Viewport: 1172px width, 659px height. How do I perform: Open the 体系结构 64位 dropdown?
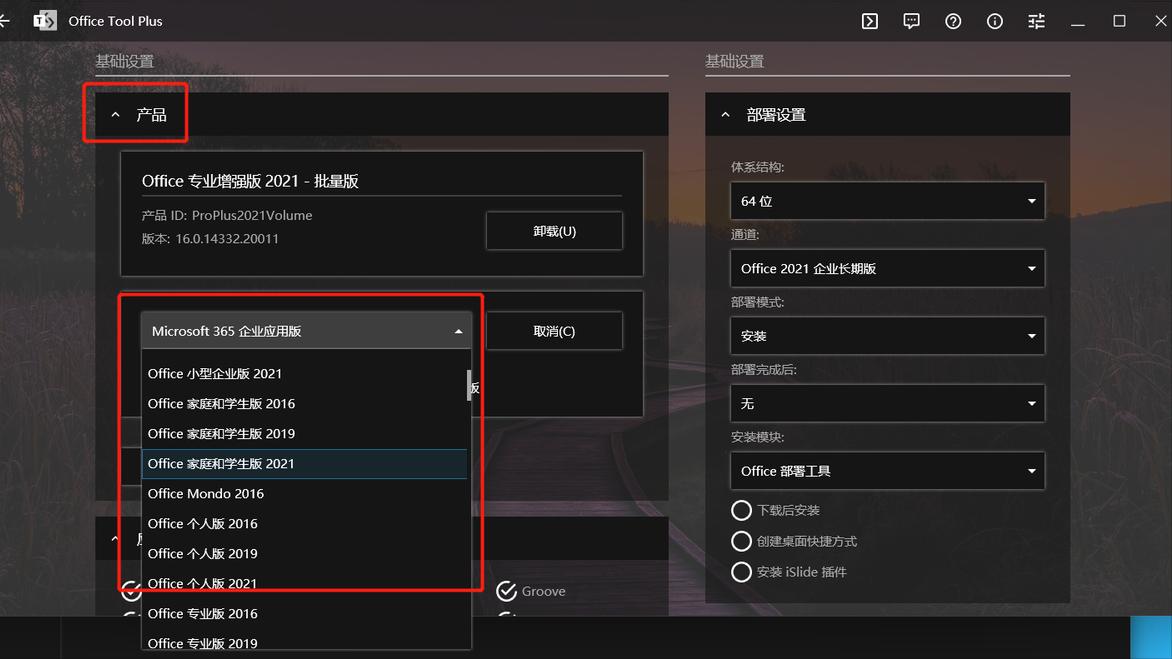coord(887,201)
